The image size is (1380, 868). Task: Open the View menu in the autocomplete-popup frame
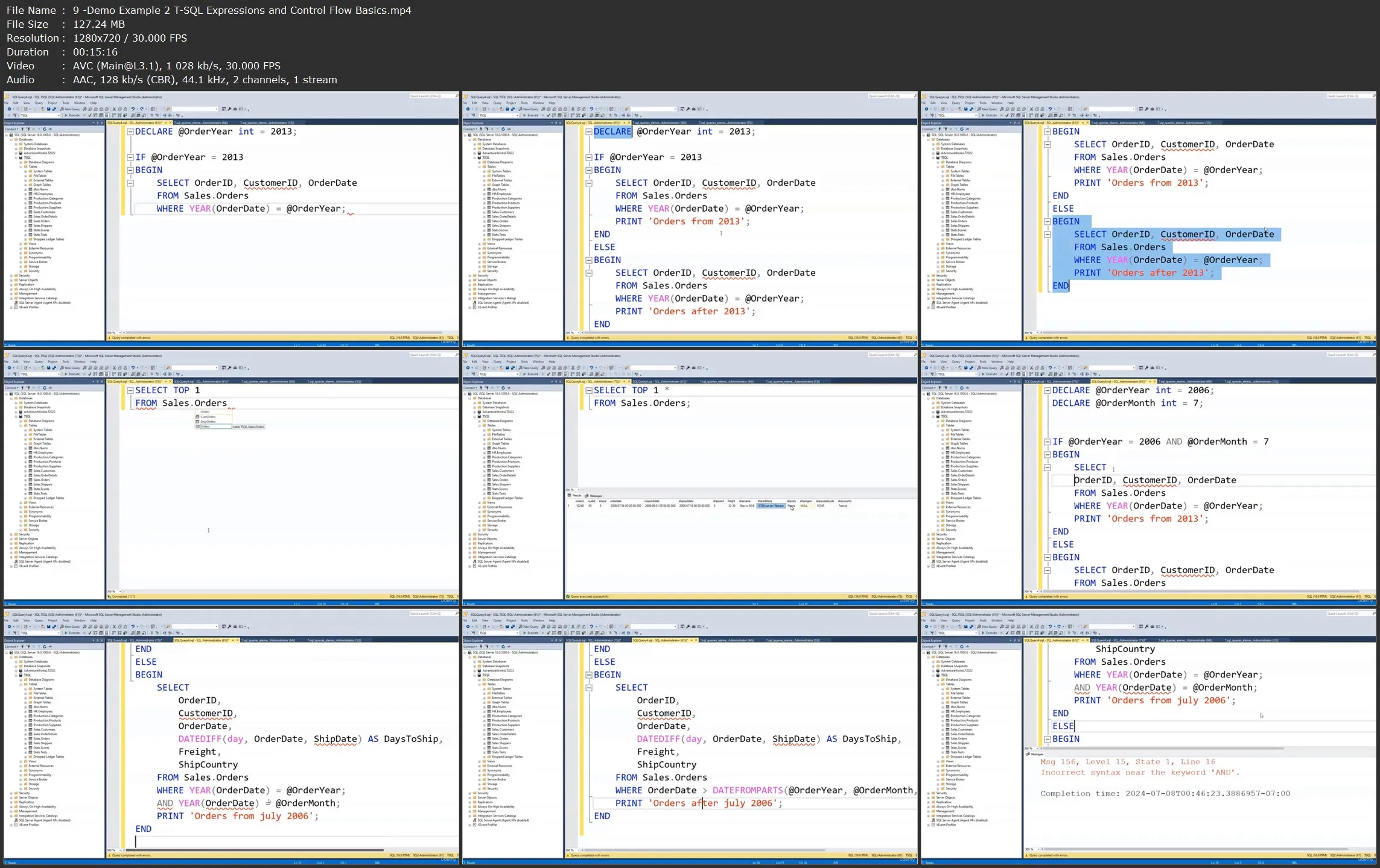27,362
